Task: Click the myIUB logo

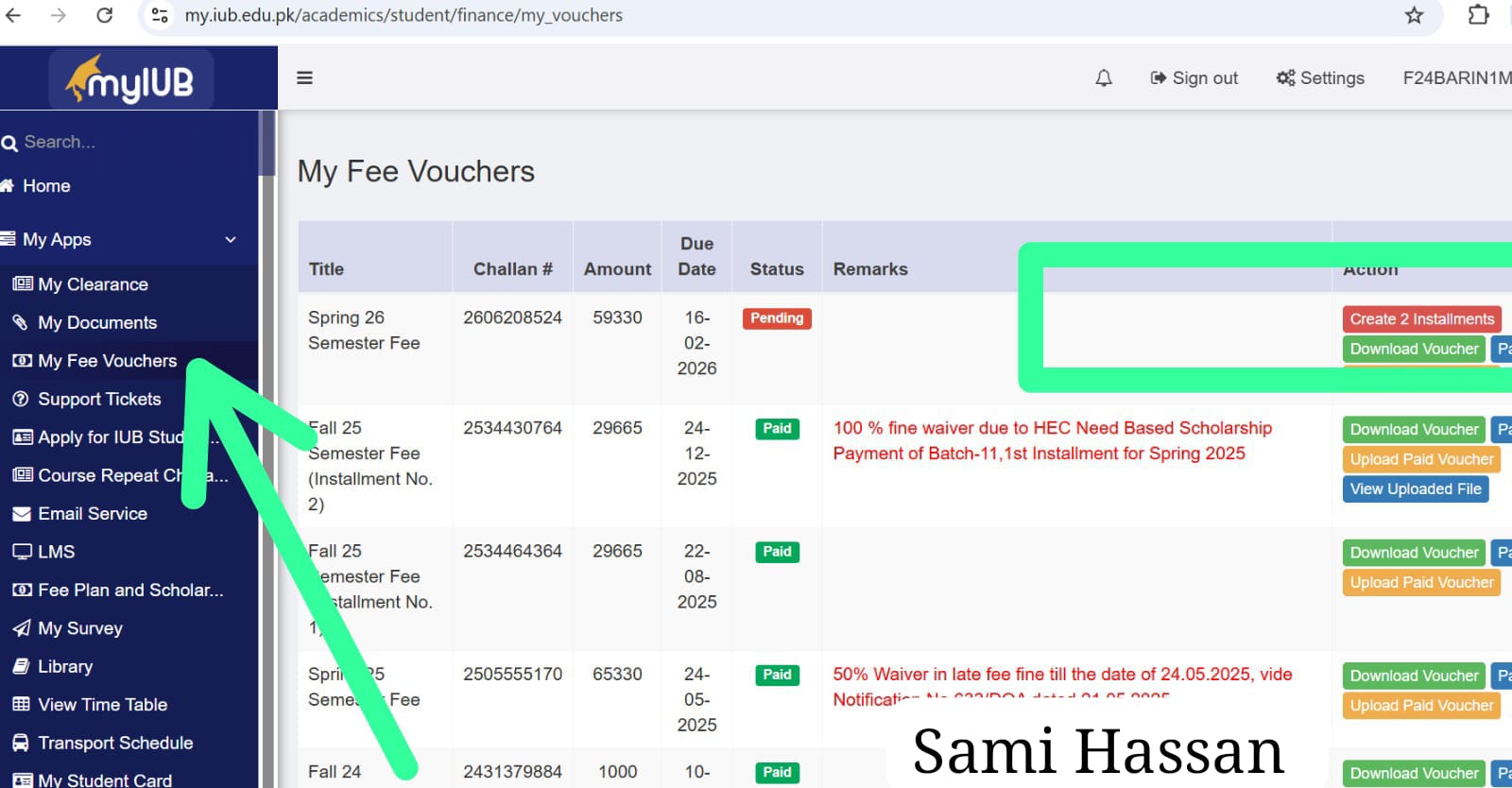Action: tap(131, 80)
